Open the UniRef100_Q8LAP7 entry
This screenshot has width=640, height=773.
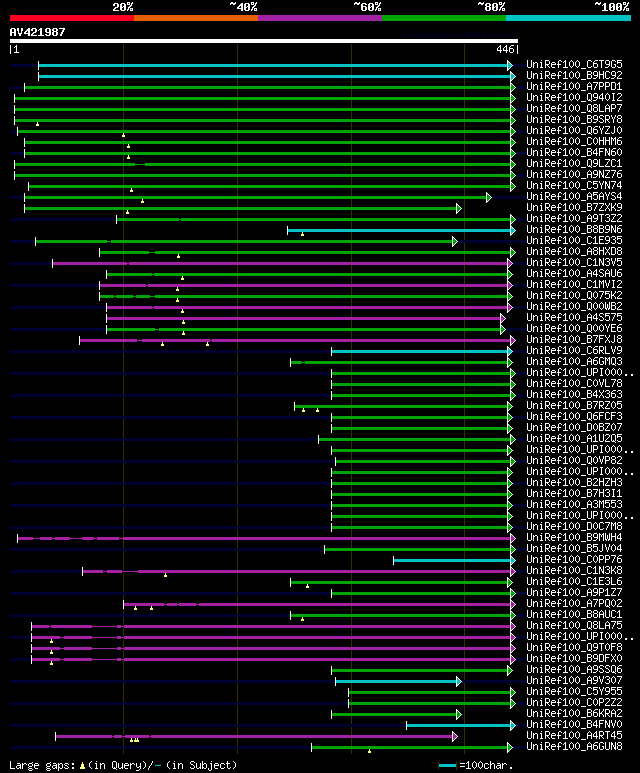(x=574, y=108)
